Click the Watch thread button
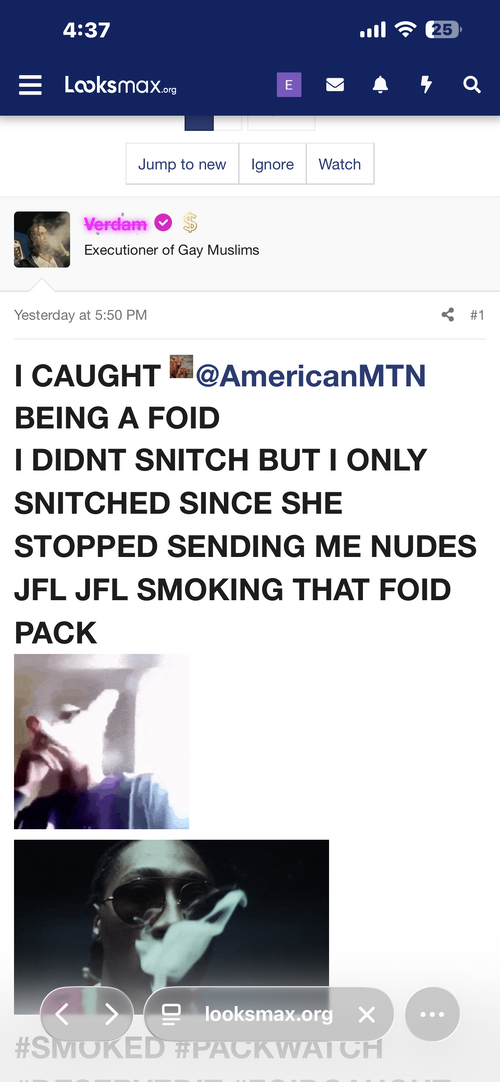Viewport: 500px width, 1082px height. (x=339, y=164)
